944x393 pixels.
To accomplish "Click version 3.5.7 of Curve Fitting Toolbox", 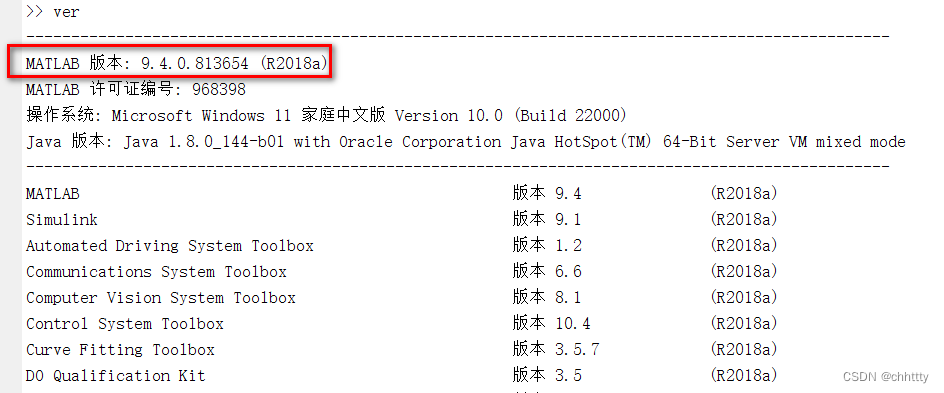I will tap(577, 350).
